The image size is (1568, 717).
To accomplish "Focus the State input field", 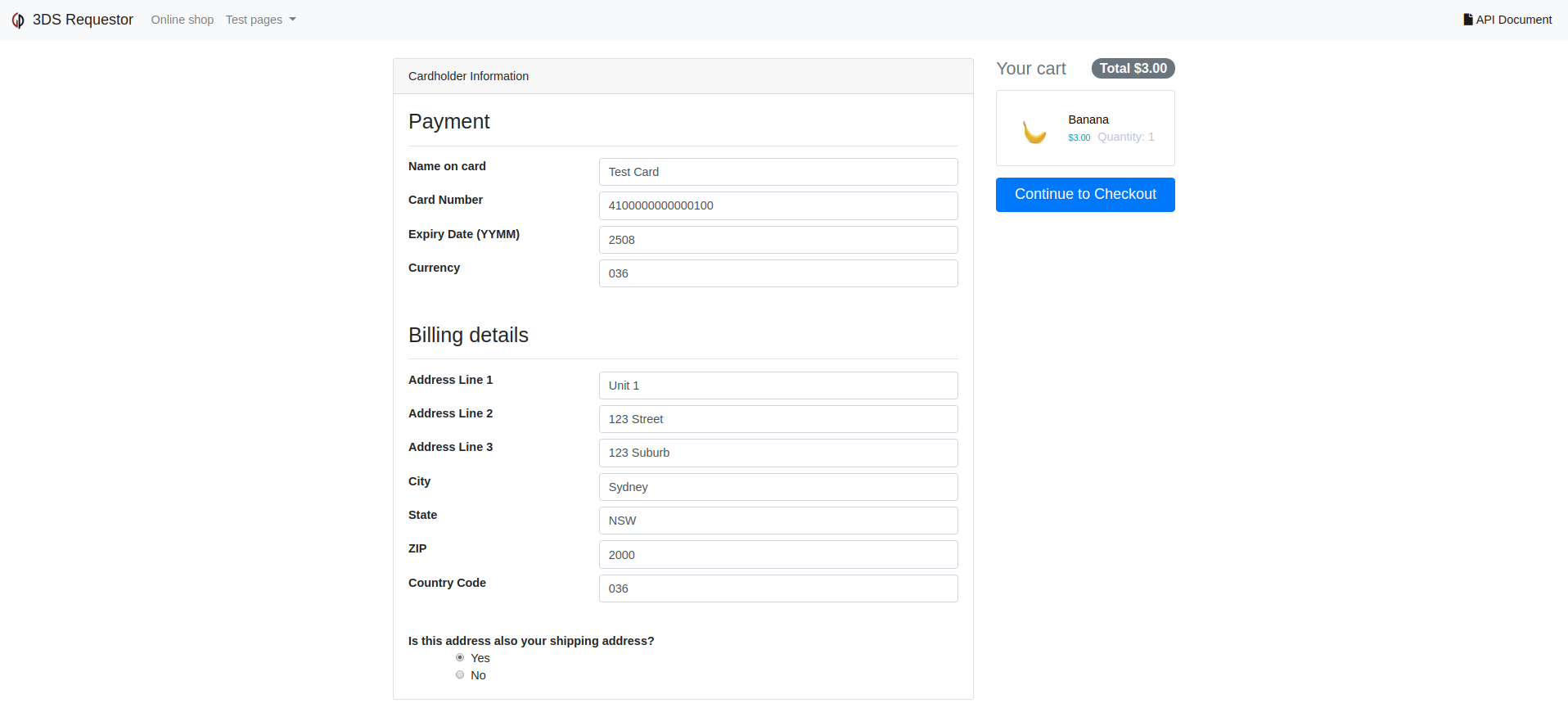I will pyautogui.click(x=777, y=521).
